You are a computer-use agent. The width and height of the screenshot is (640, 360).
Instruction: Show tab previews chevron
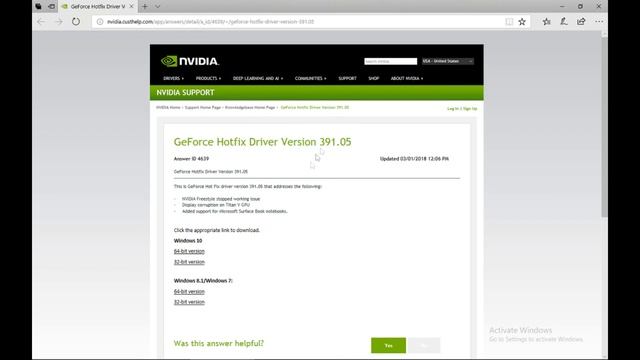(x=158, y=7)
